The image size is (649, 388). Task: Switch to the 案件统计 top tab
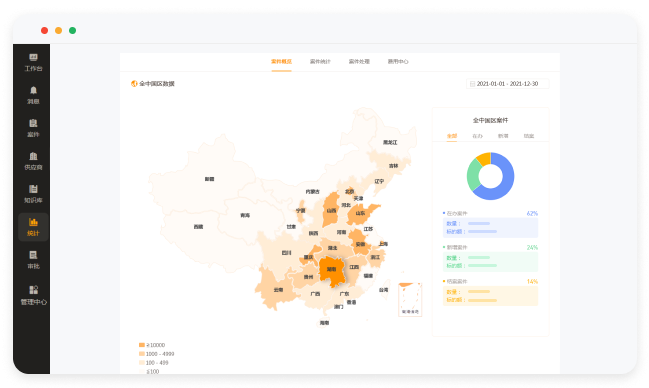[320, 62]
